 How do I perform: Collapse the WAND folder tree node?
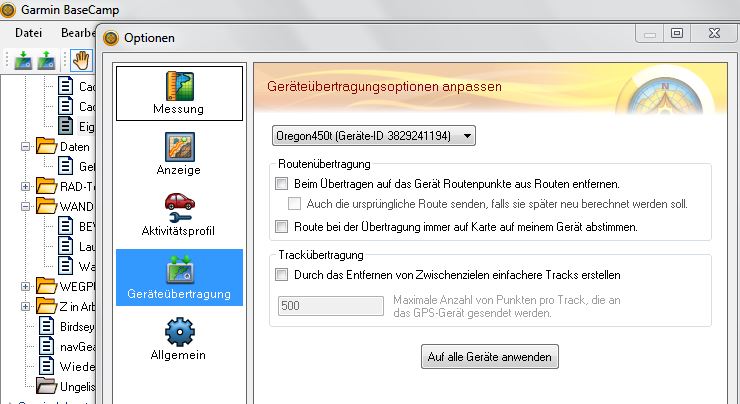click(26, 206)
